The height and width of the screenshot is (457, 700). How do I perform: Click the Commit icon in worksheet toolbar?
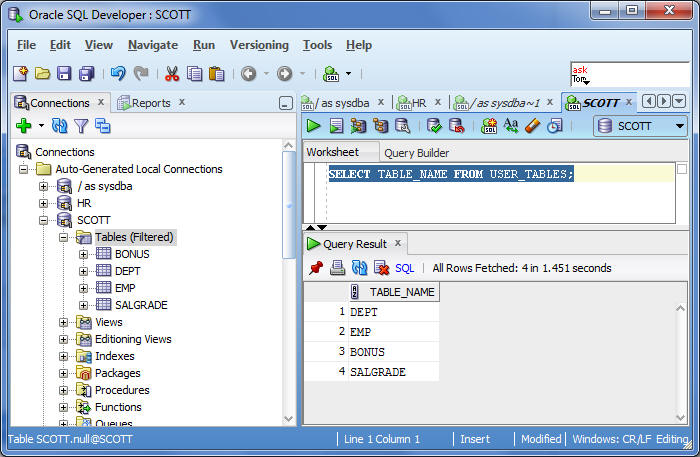(x=434, y=126)
